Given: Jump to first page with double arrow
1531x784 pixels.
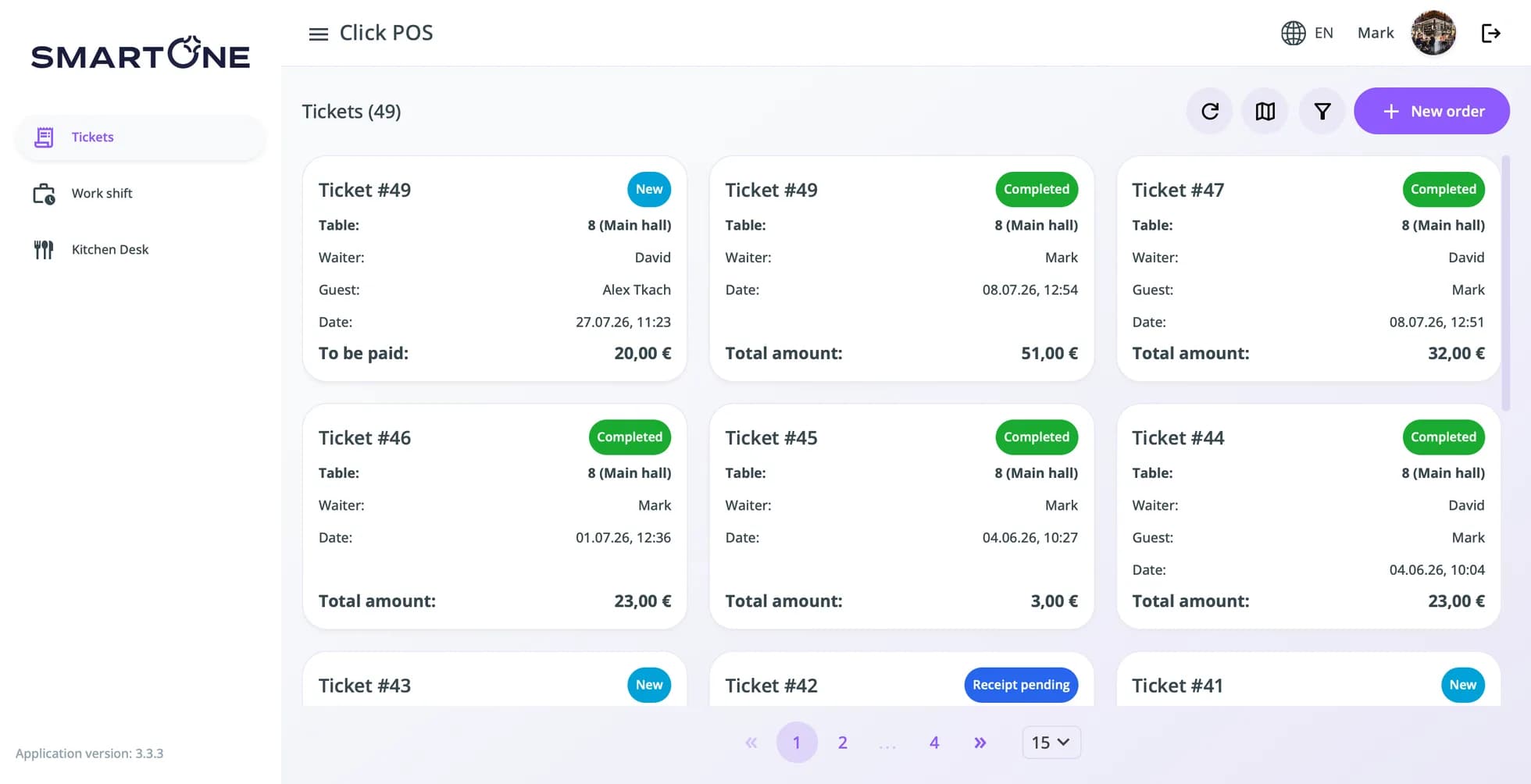Looking at the screenshot, I should point(751,742).
